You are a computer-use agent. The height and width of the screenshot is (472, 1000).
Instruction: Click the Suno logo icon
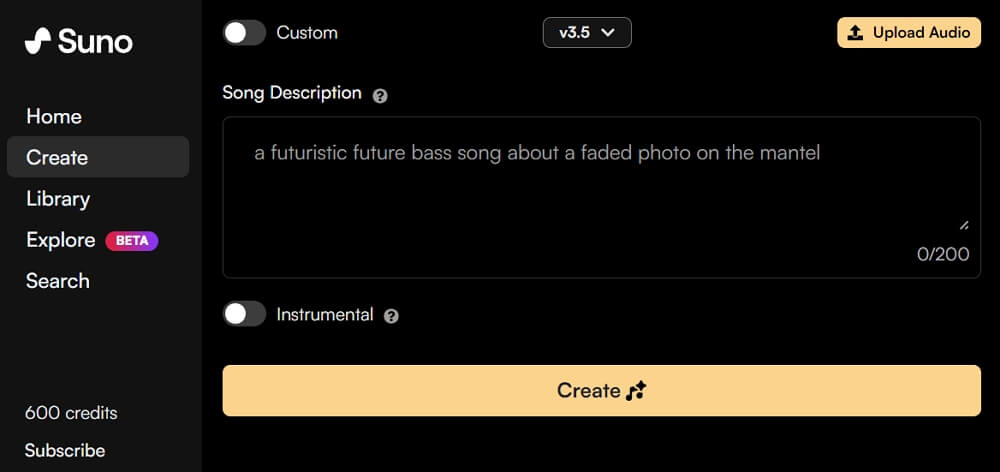click(38, 41)
